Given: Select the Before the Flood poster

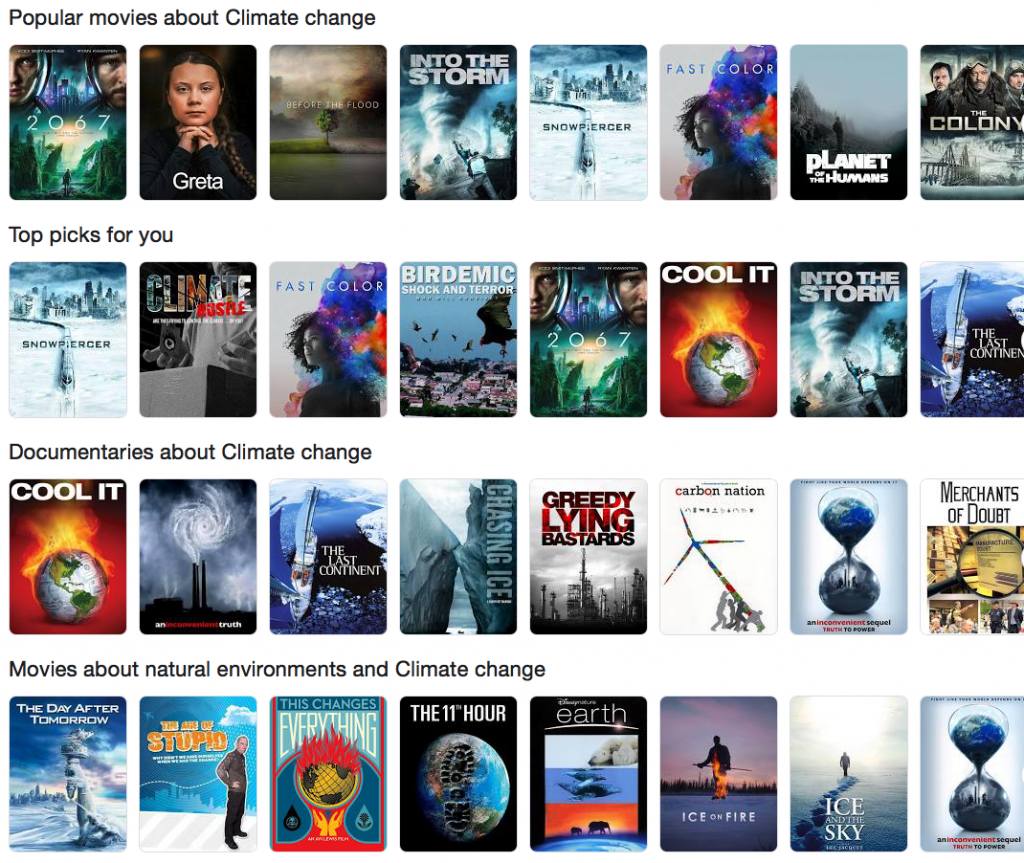Looking at the screenshot, I should 328,122.
